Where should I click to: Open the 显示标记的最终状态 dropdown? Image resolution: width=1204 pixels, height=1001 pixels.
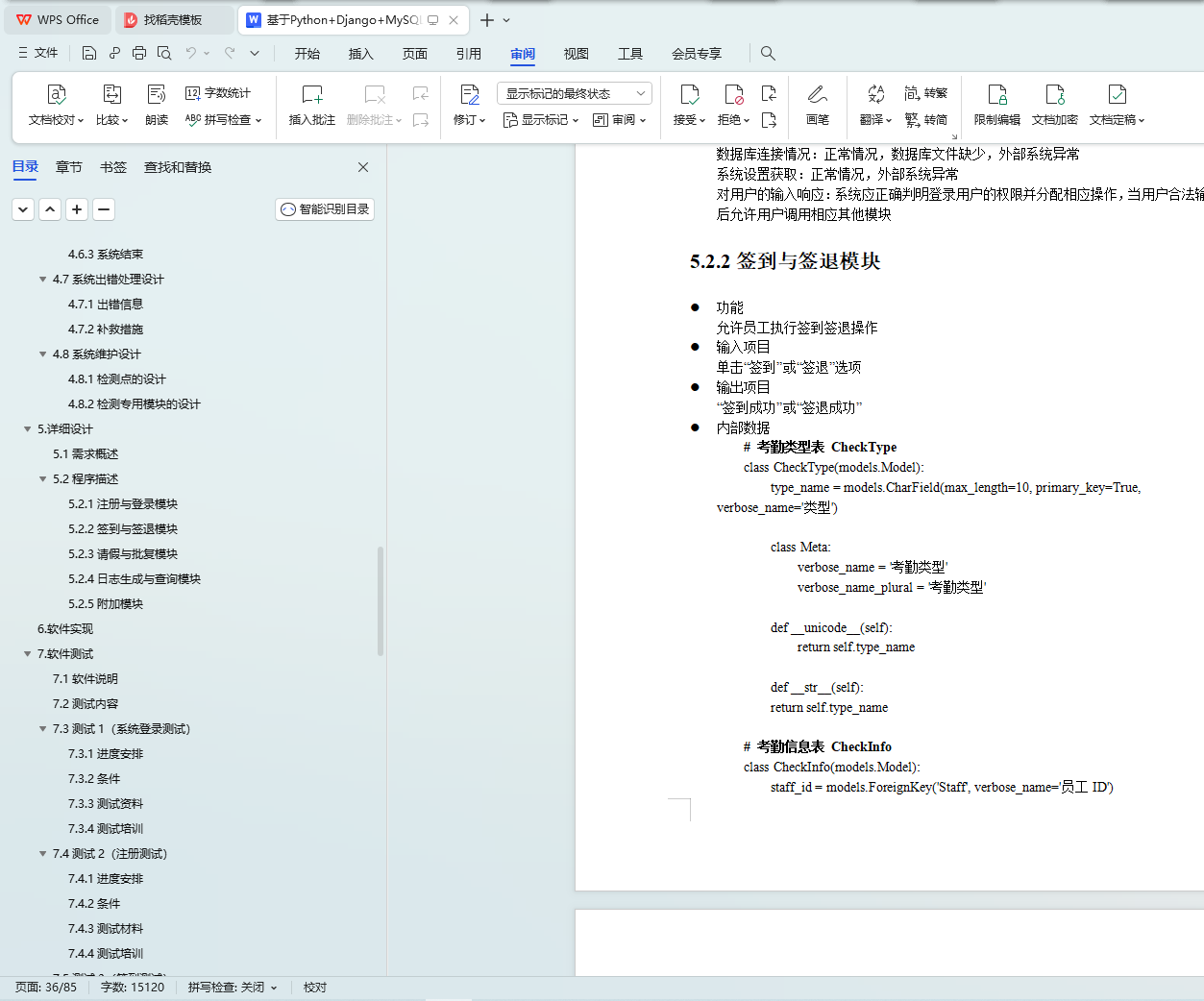(575, 93)
